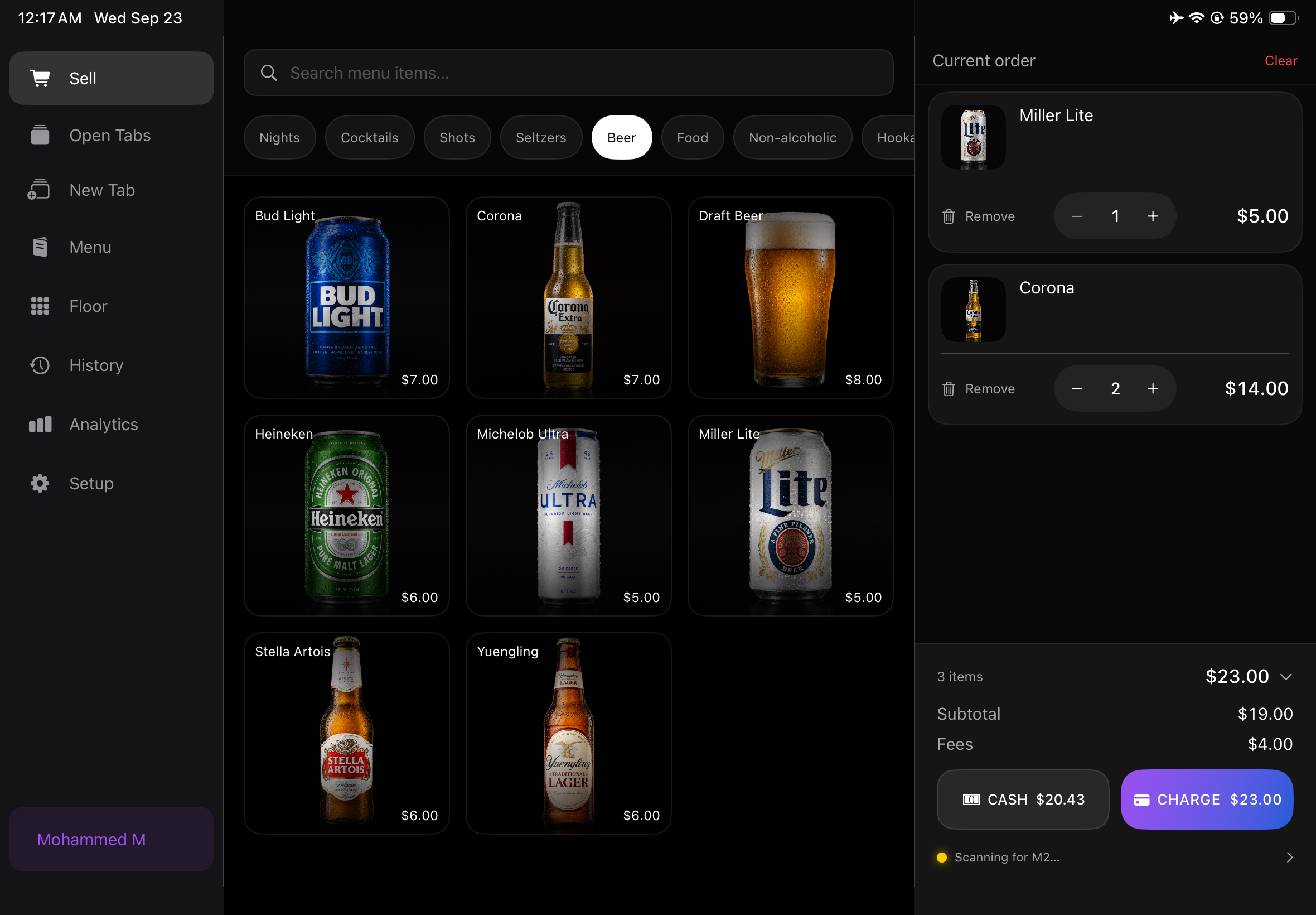
Task: Increase Miller Lite quantity with plus
Action: [x=1153, y=216]
